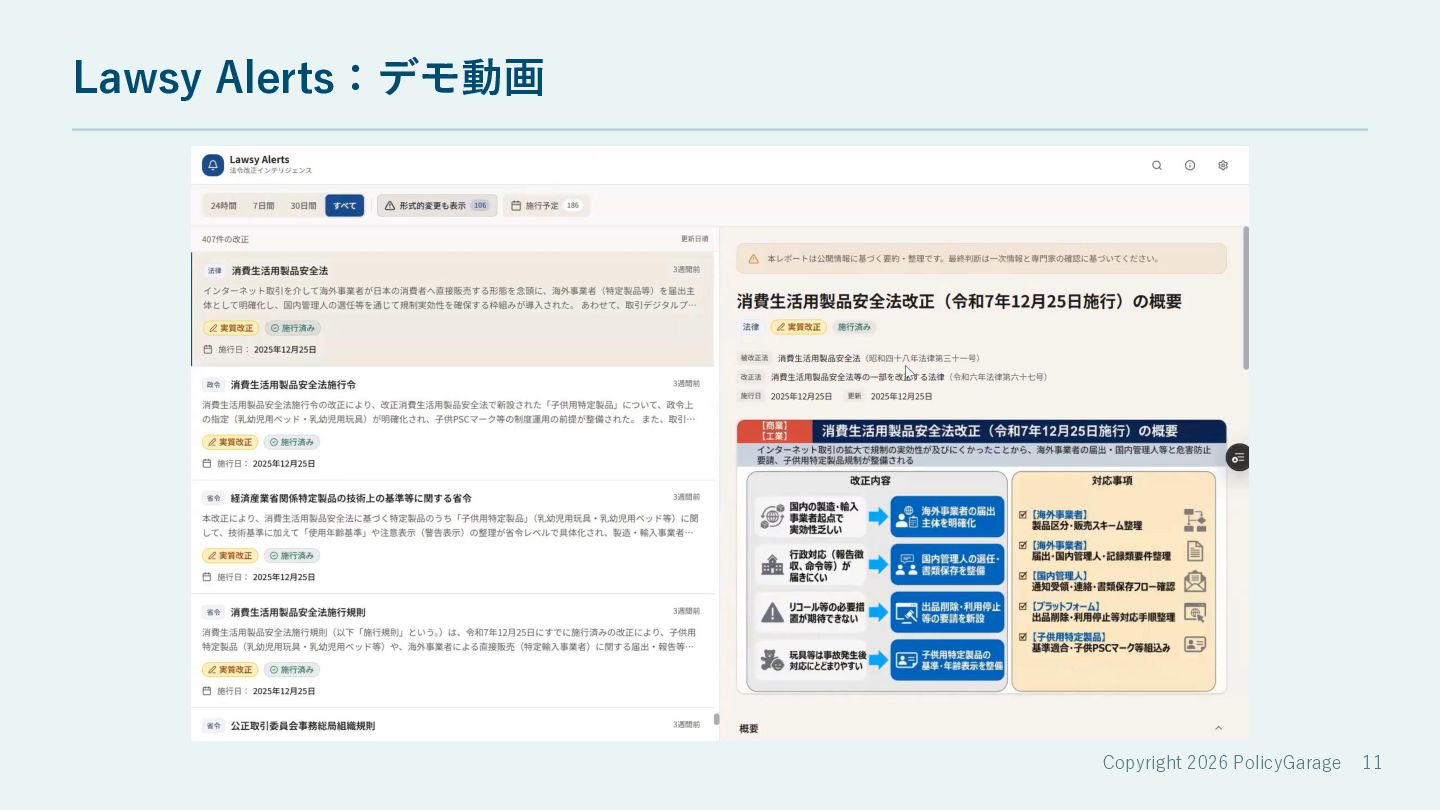Open the search icon in header

coord(1157,166)
